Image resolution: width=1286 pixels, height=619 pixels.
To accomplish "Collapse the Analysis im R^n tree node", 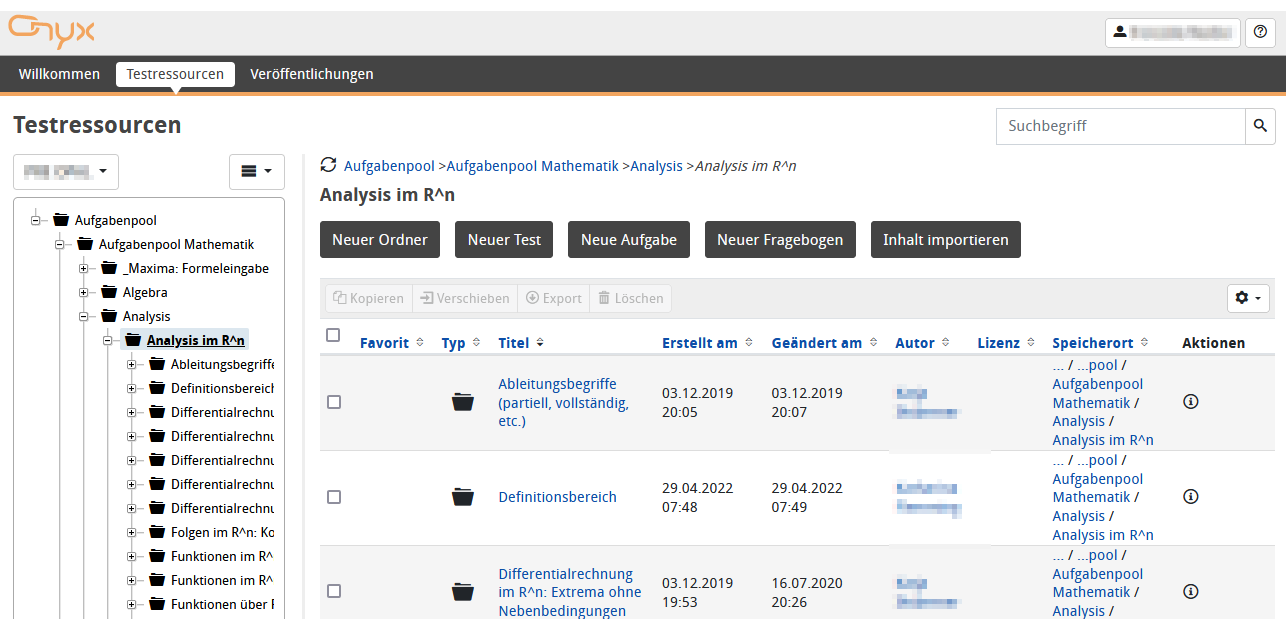I will [108, 341].
